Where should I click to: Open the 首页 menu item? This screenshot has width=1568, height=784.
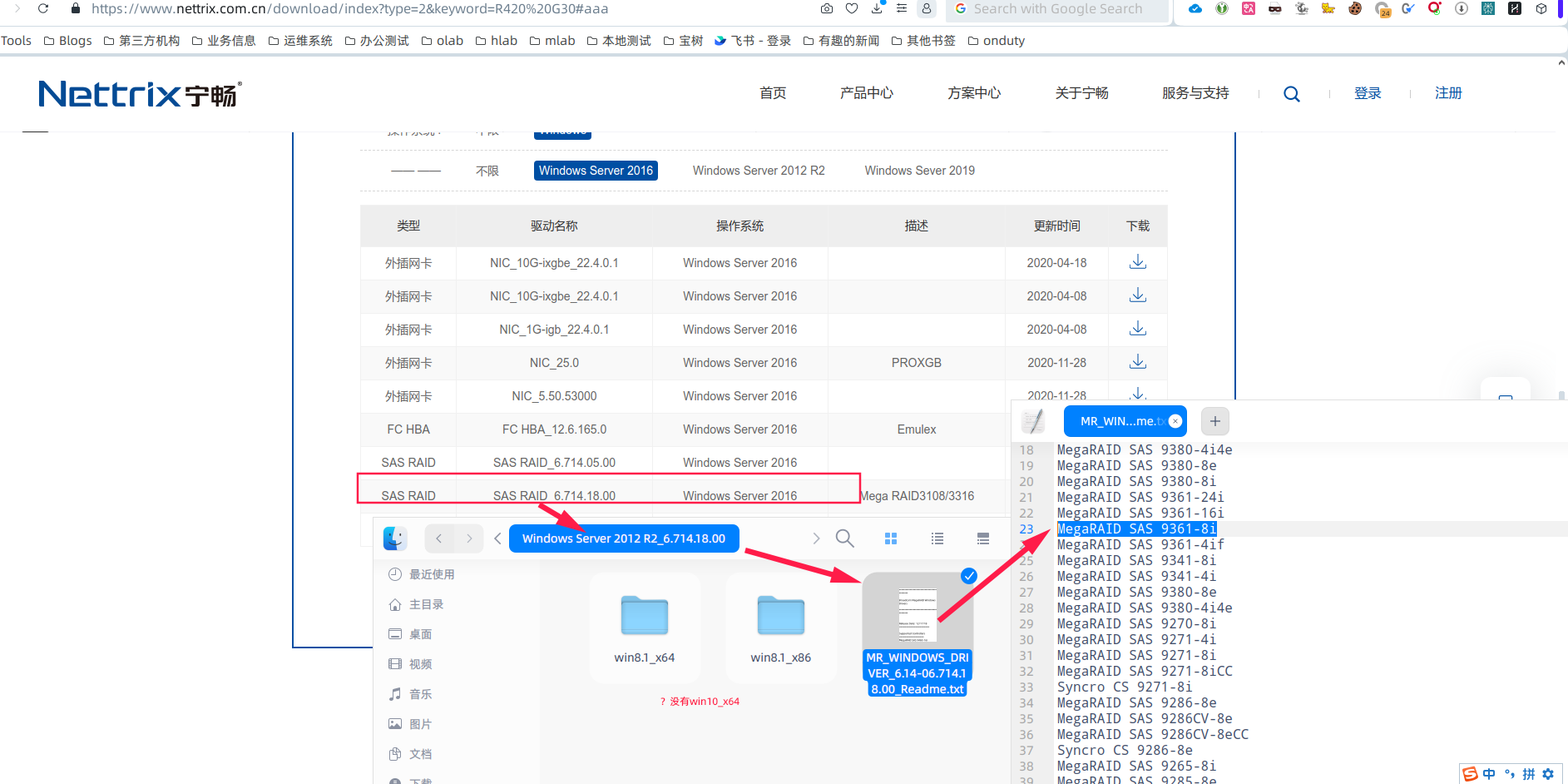(x=773, y=93)
